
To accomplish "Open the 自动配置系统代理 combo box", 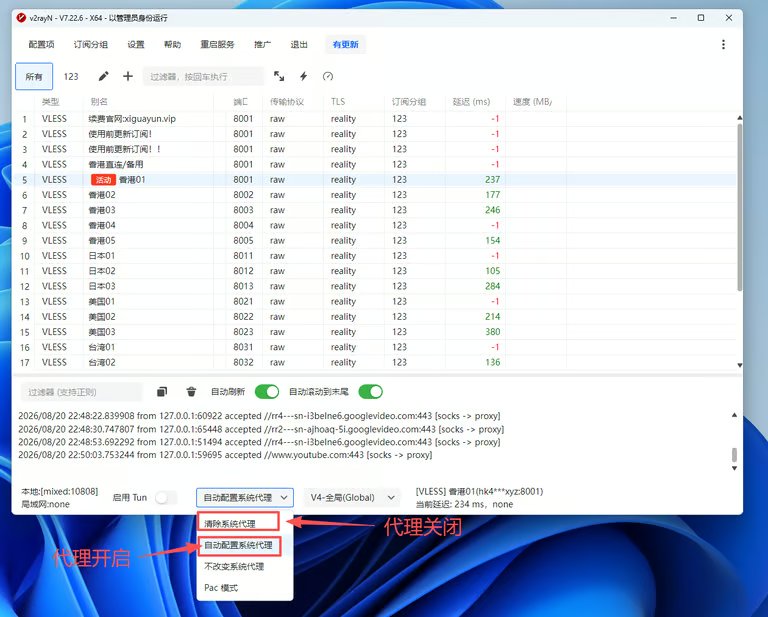I will click(x=245, y=498).
